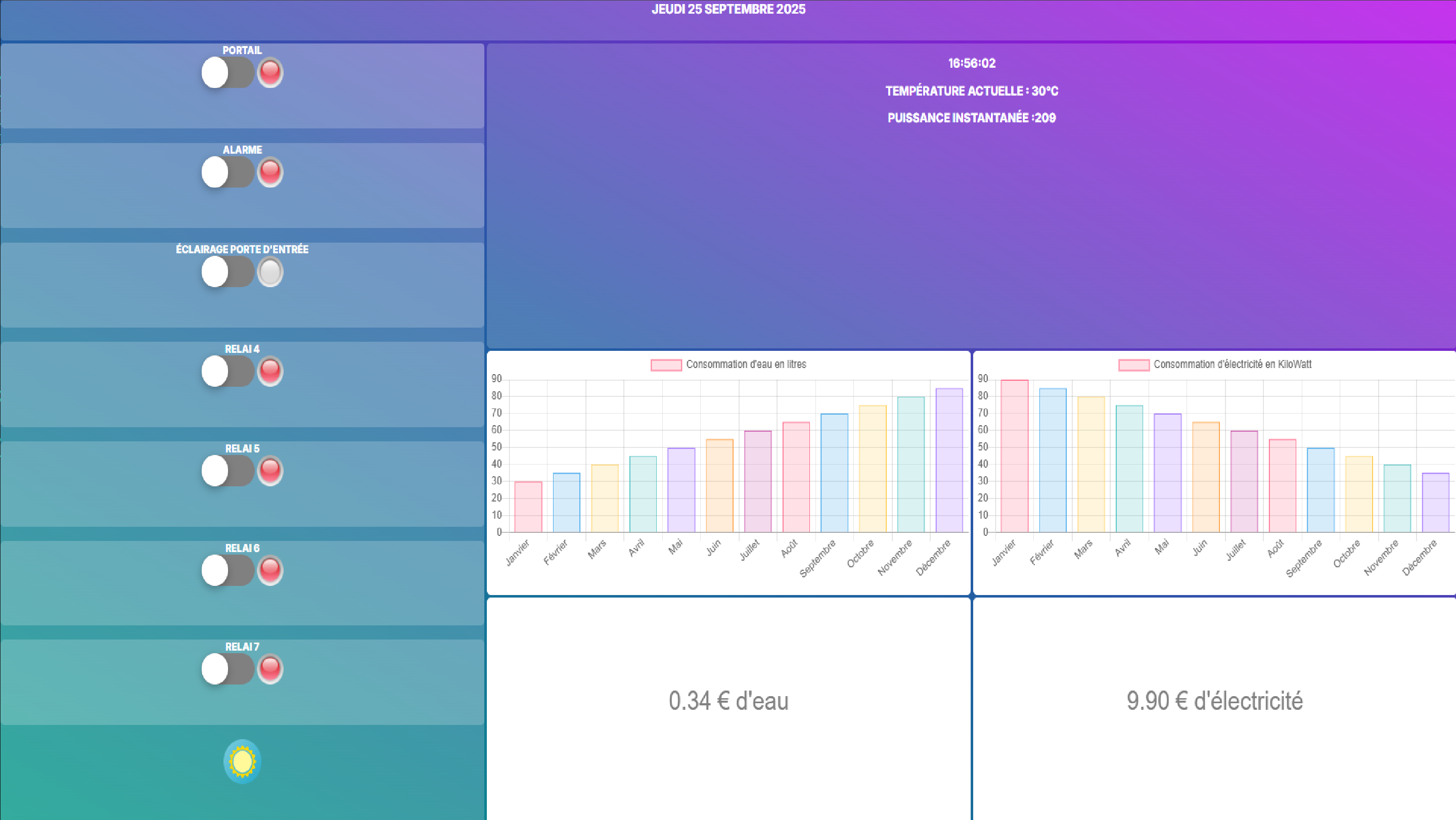Viewport: 1456px width, 820px height.
Task: Click the gray entrance lighting status LED
Action: click(269, 272)
